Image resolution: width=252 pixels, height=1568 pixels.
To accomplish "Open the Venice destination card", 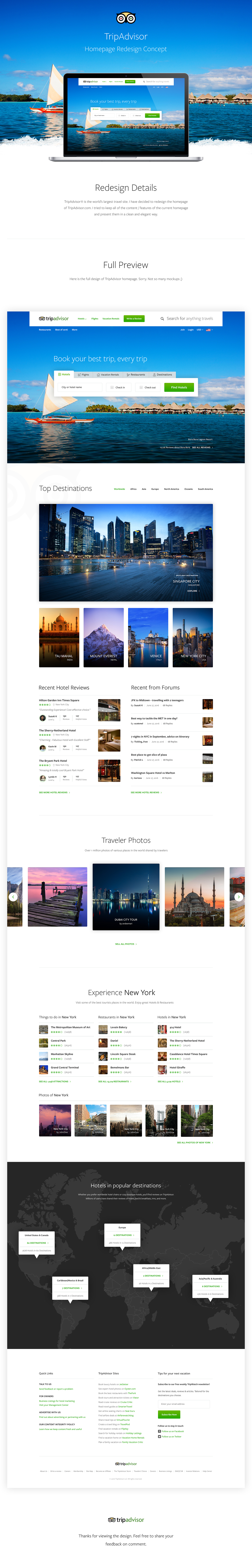I will 148,637.
